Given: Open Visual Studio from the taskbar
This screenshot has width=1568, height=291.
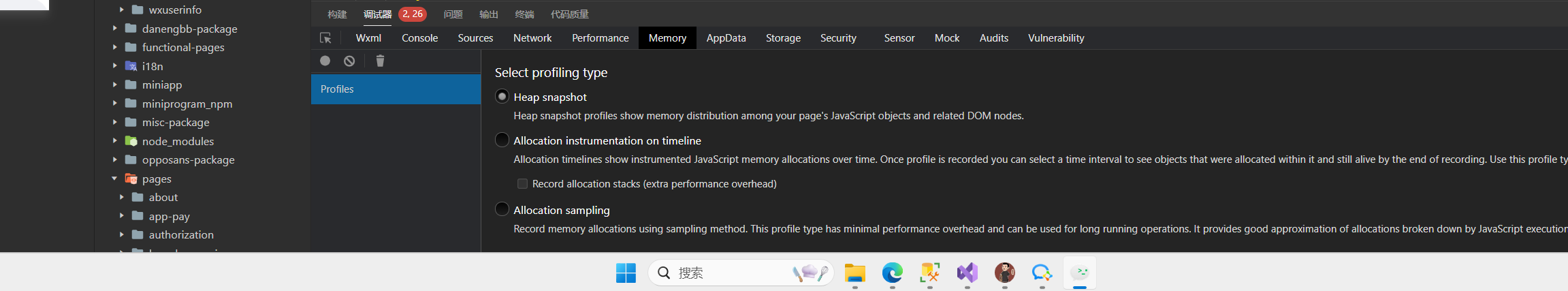Looking at the screenshot, I should coord(967,273).
